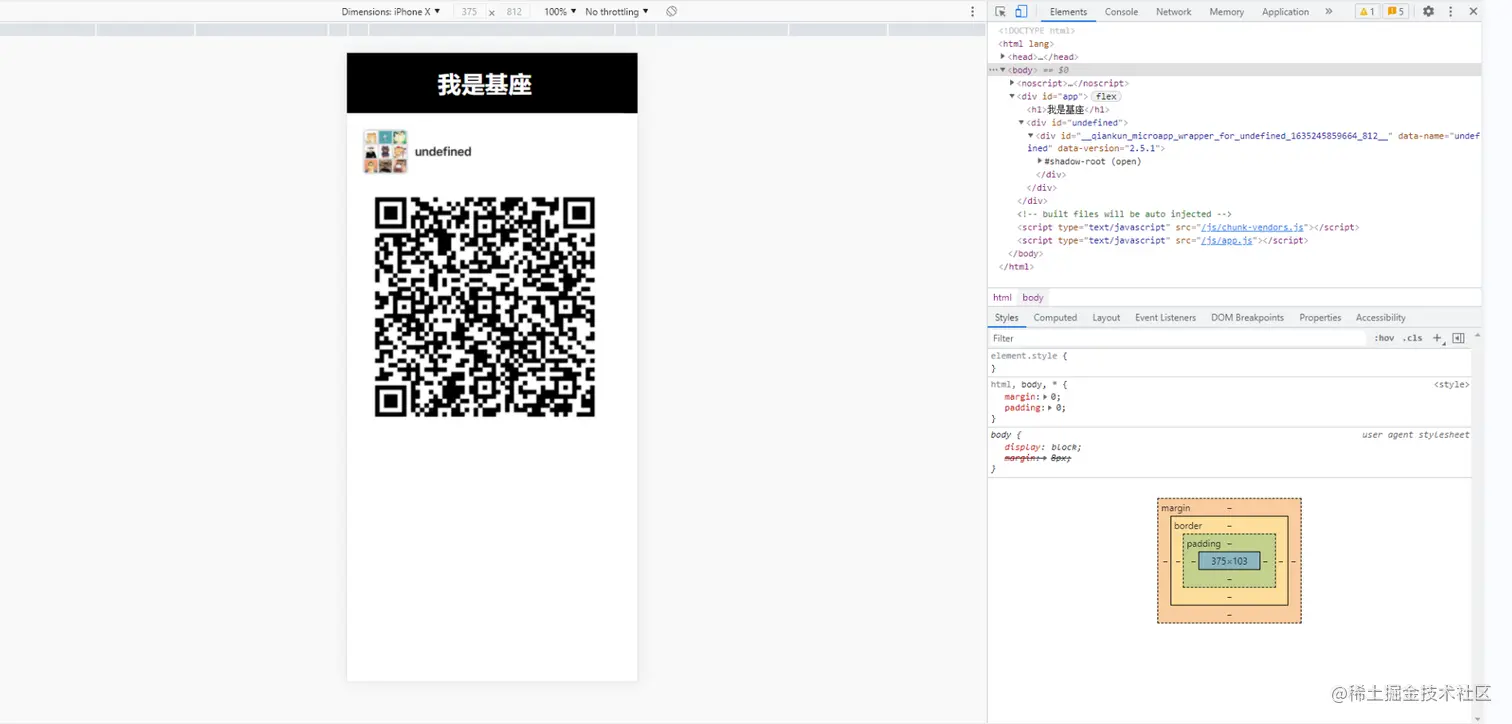The width and height of the screenshot is (1512, 724).
Task: Close the DevTools panel
Action: point(1473,12)
